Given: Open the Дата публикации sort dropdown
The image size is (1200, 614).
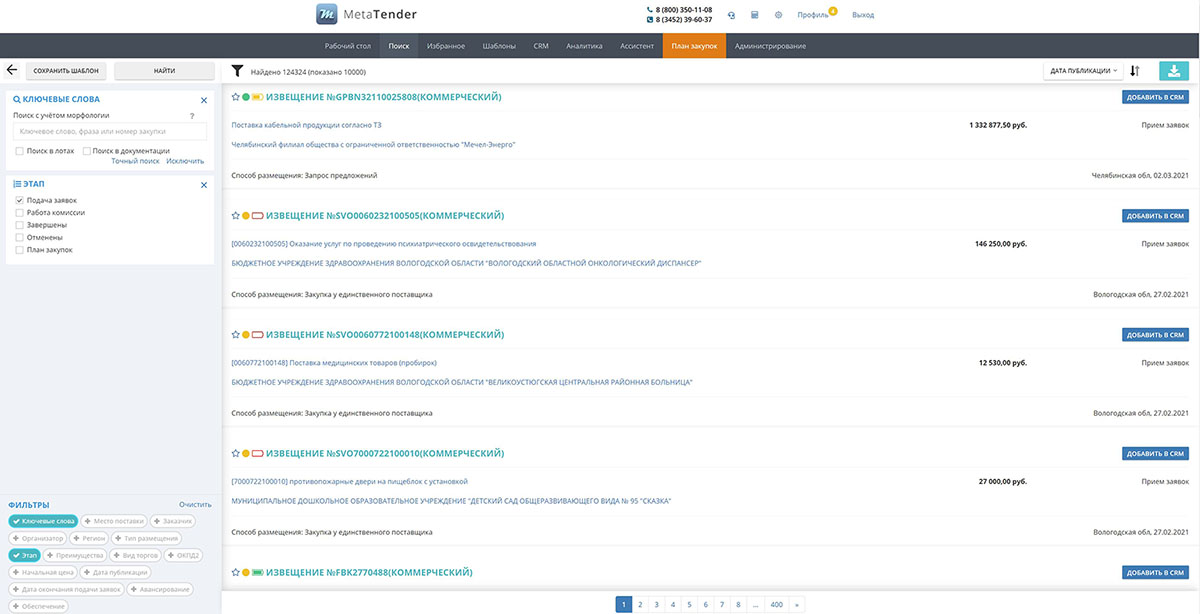Looking at the screenshot, I should click(1084, 71).
